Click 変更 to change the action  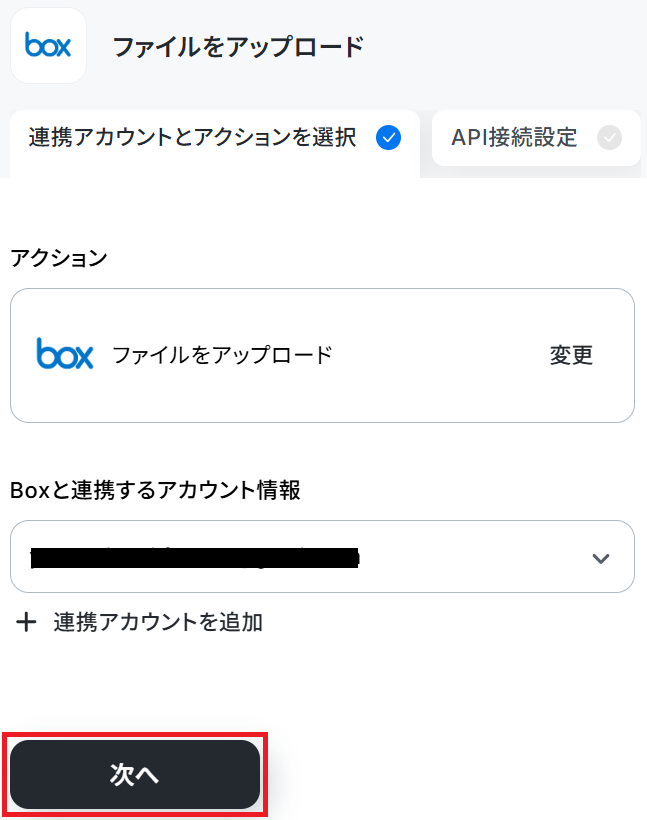[x=571, y=355]
